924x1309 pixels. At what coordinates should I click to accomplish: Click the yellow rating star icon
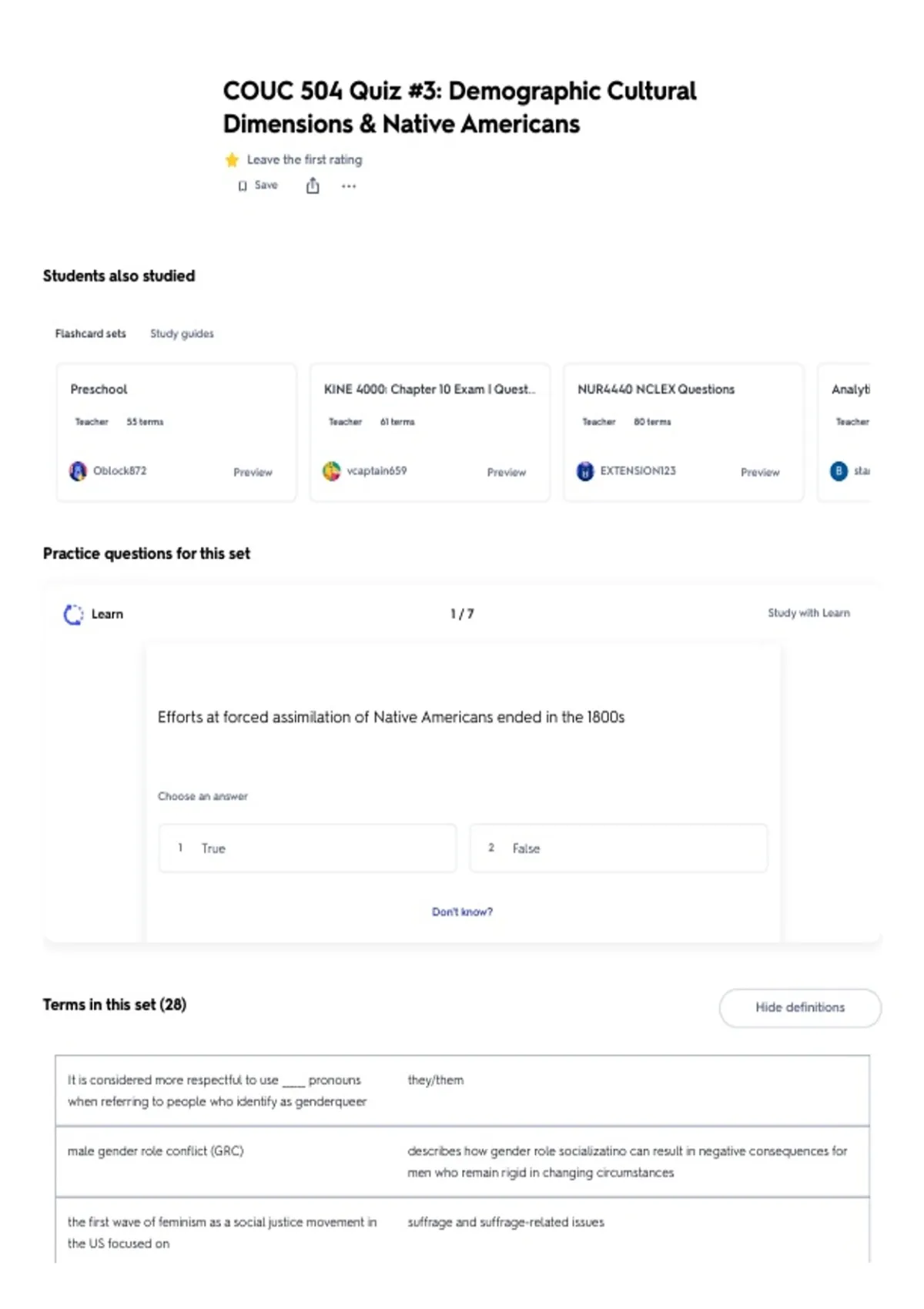(x=232, y=160)
